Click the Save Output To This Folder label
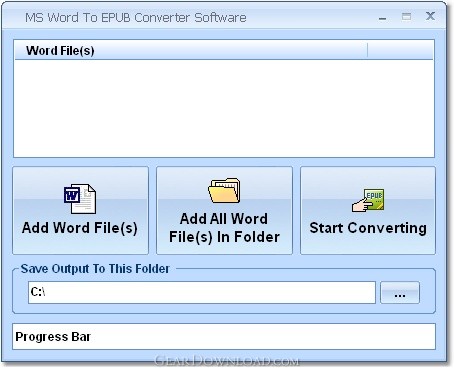The height and width of the screenshot is (369, 454). tap(95, 269)
